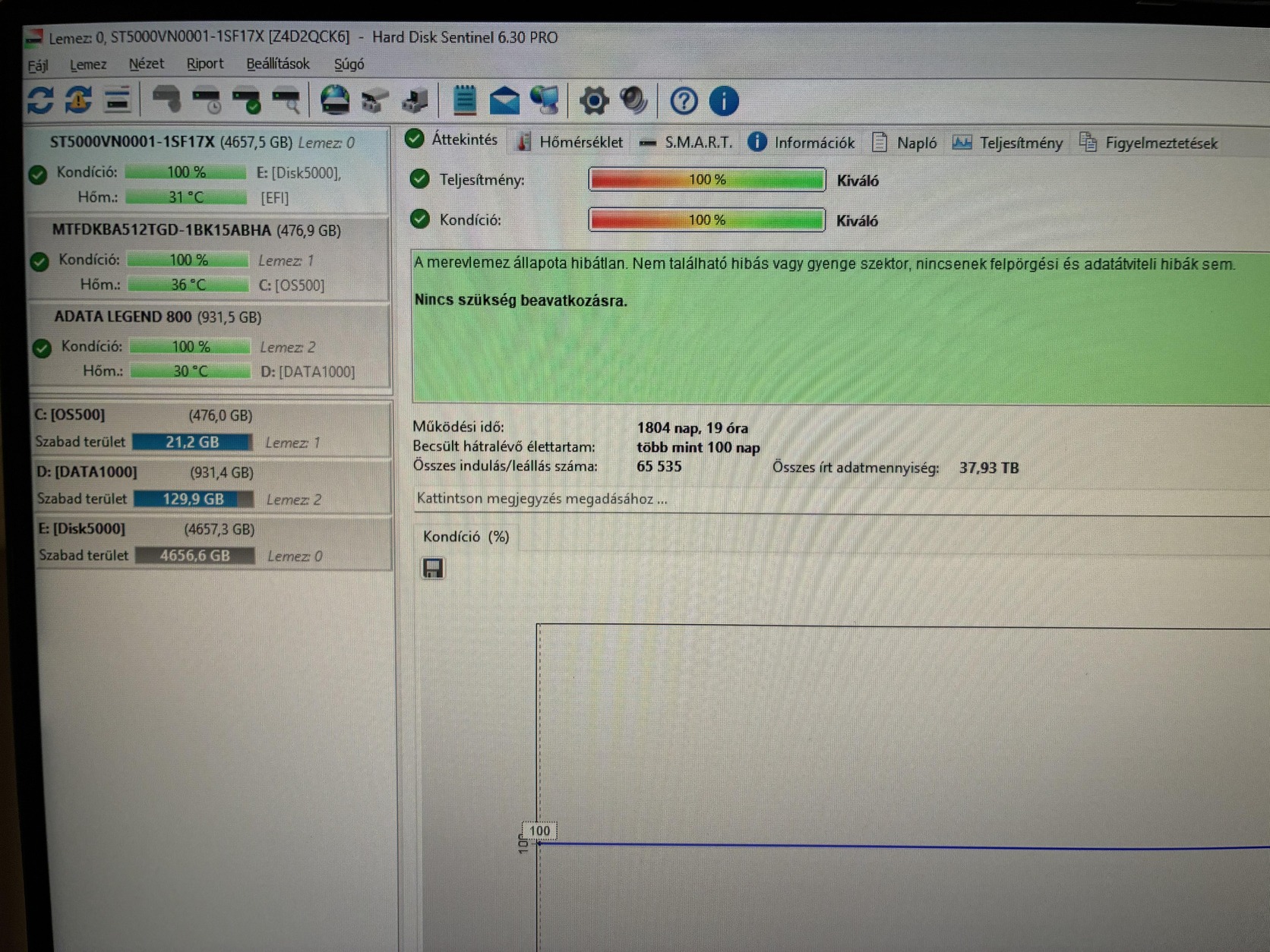Click the green check beside ADATA LEGEND 800 Kondíció

point(42,348)
